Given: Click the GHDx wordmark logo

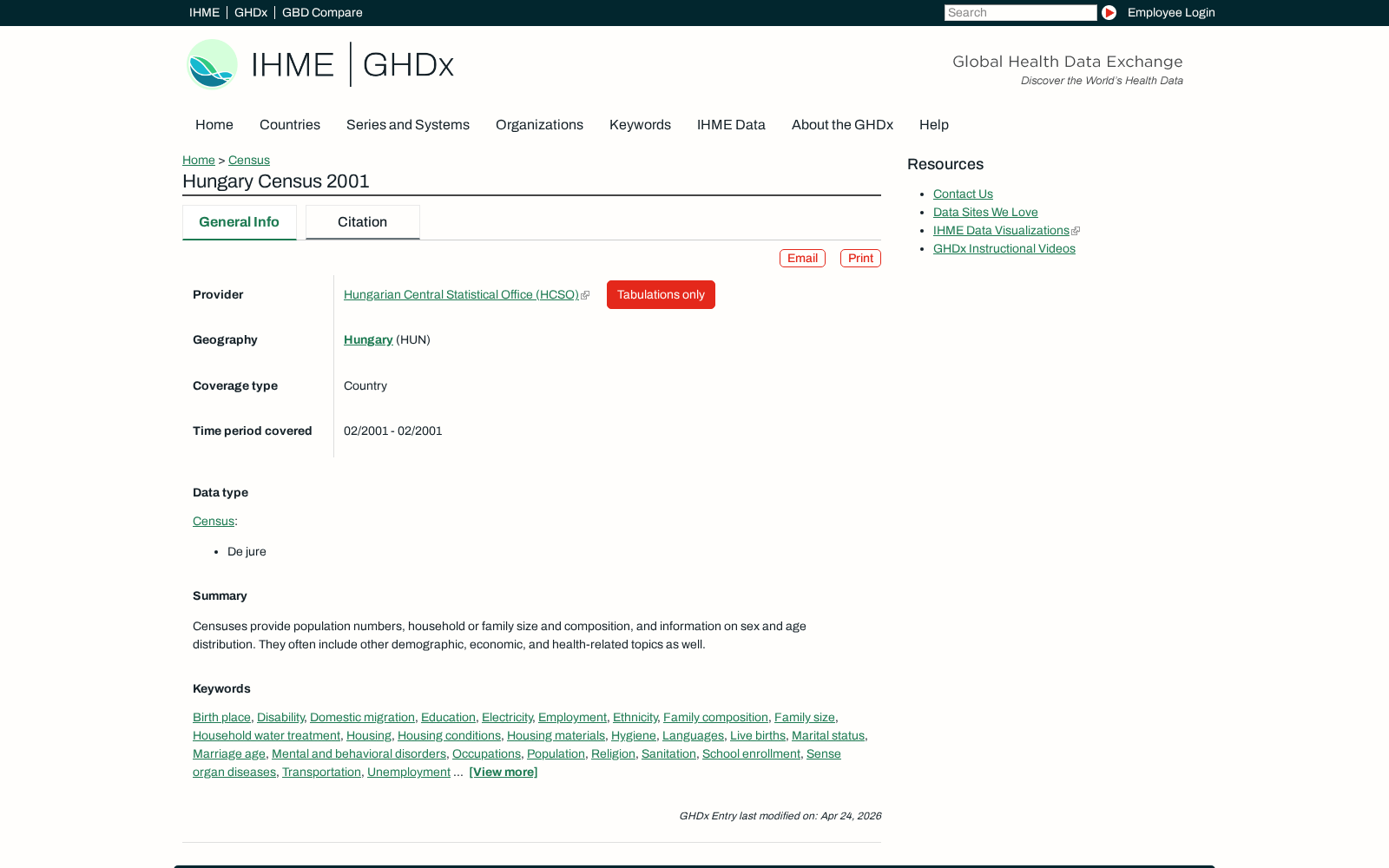Looking at the screenshot, I should (x=408, y=64).
